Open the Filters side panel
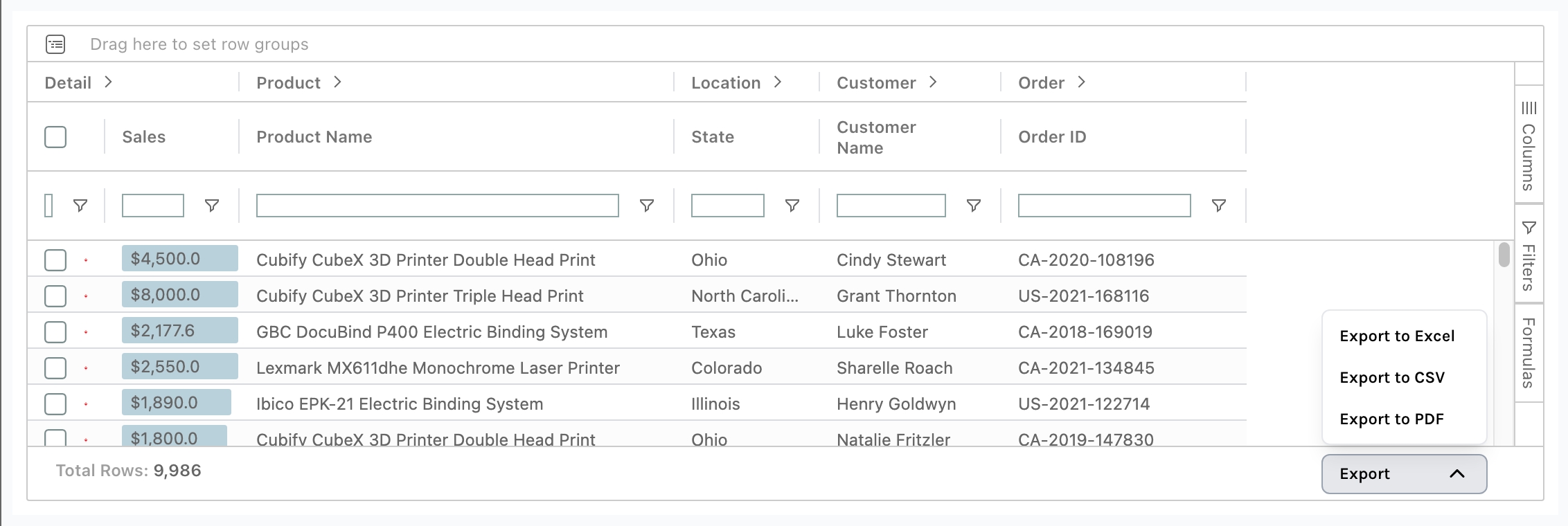 [x=1529, y=255]
